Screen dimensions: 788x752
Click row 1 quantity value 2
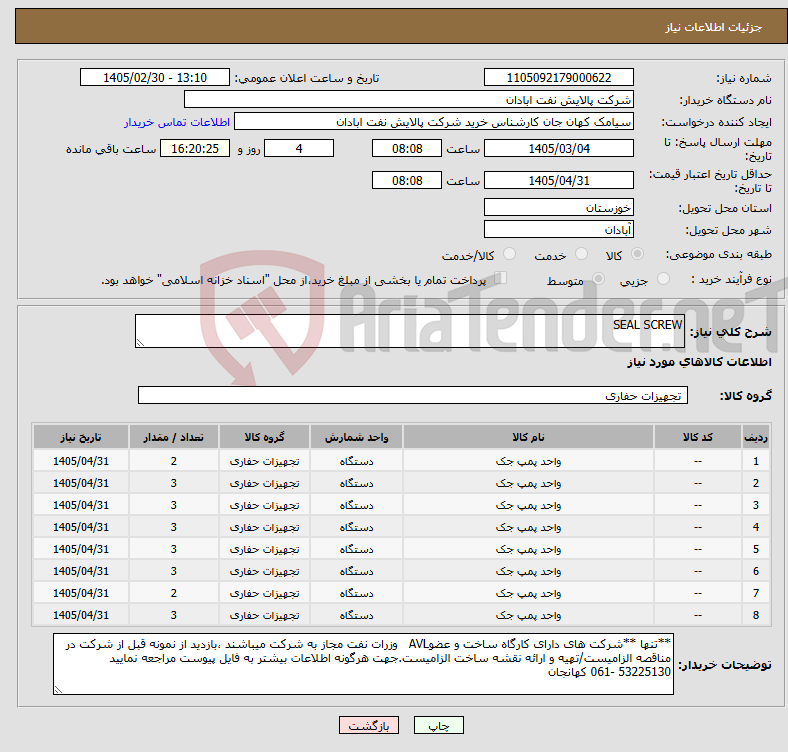(x=173, y=461)
